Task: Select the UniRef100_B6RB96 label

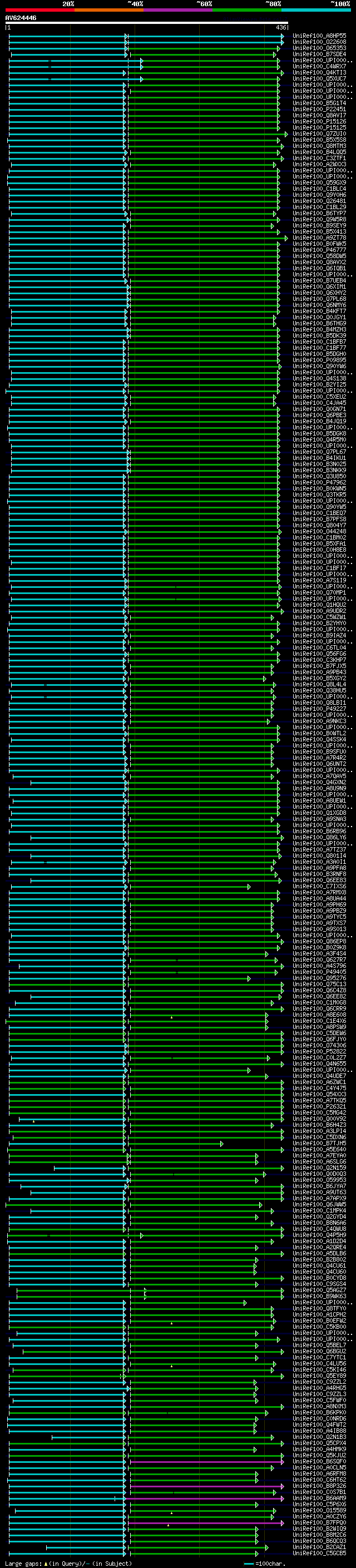Action: 319,831
